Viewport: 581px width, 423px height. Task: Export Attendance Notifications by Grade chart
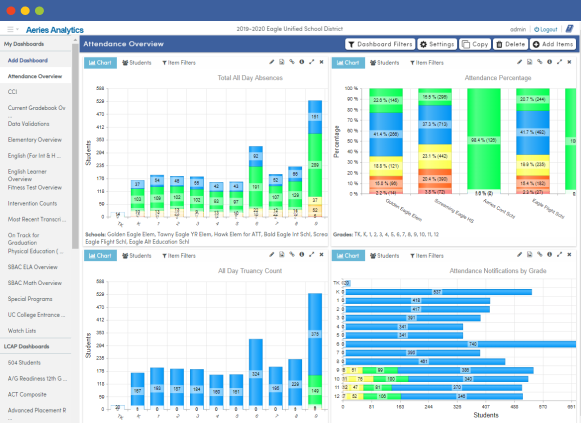click(529, 254)
